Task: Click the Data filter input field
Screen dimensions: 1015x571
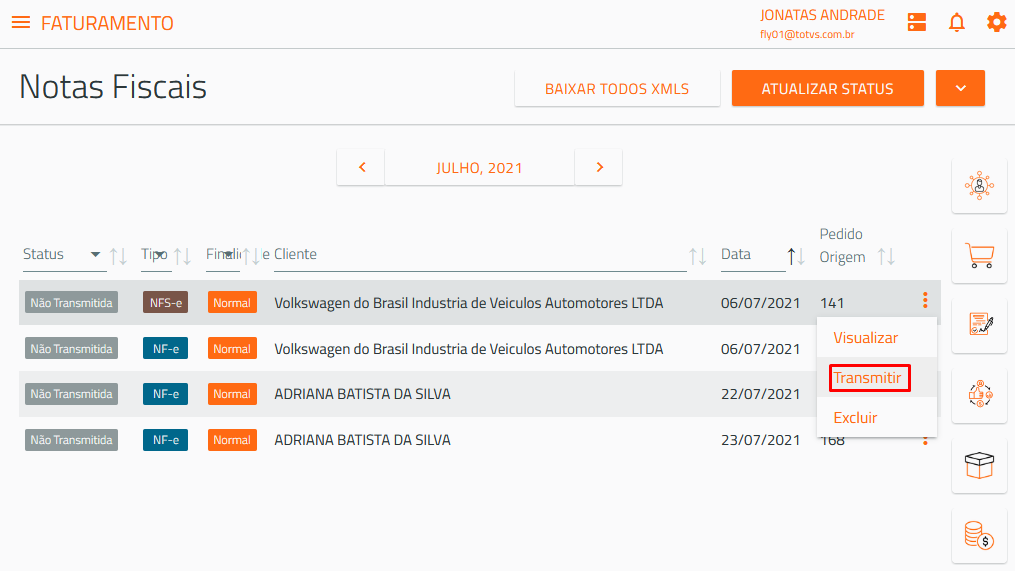Action: [753, 254]
